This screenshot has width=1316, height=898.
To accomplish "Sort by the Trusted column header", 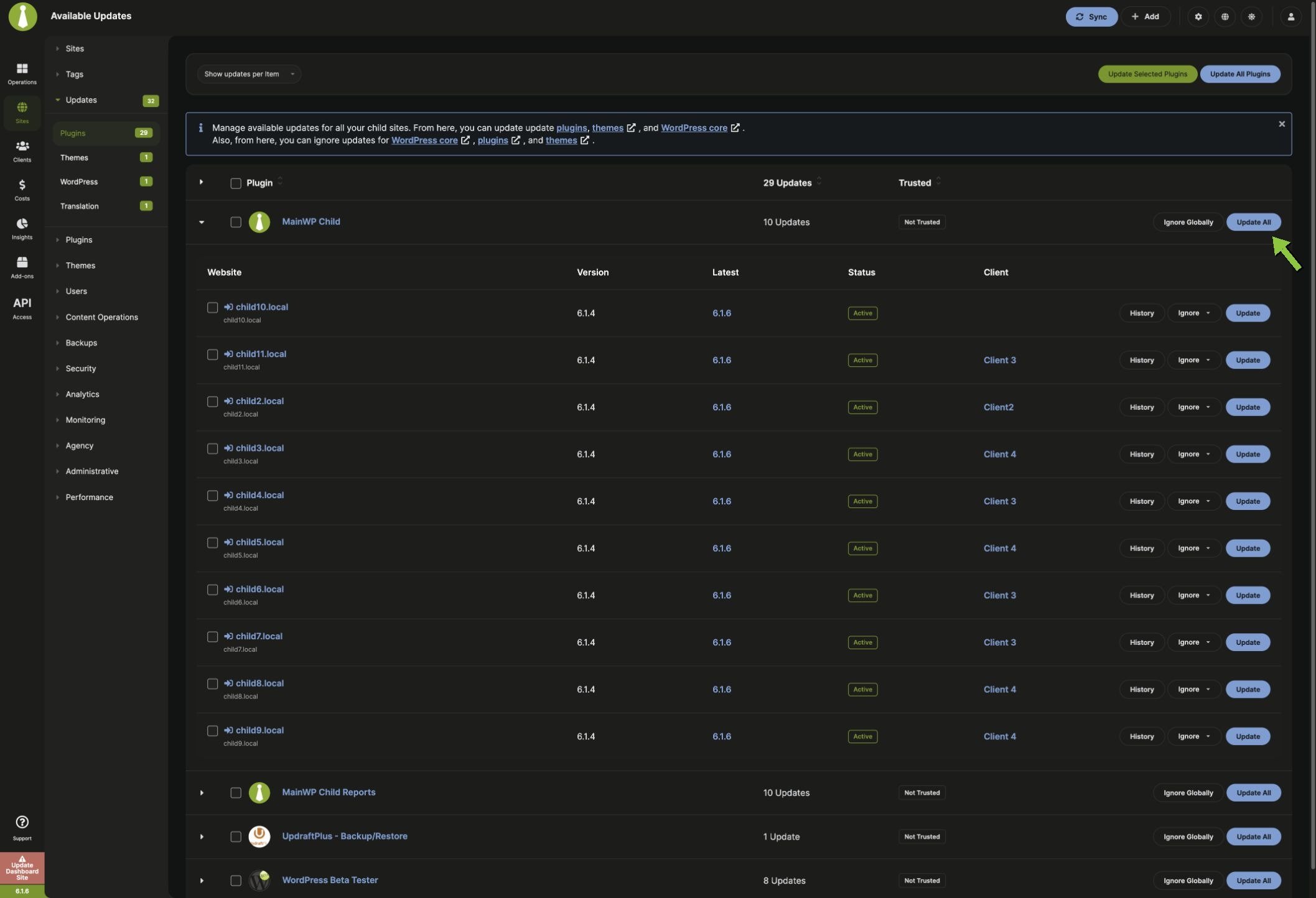I will pos(920,182).
